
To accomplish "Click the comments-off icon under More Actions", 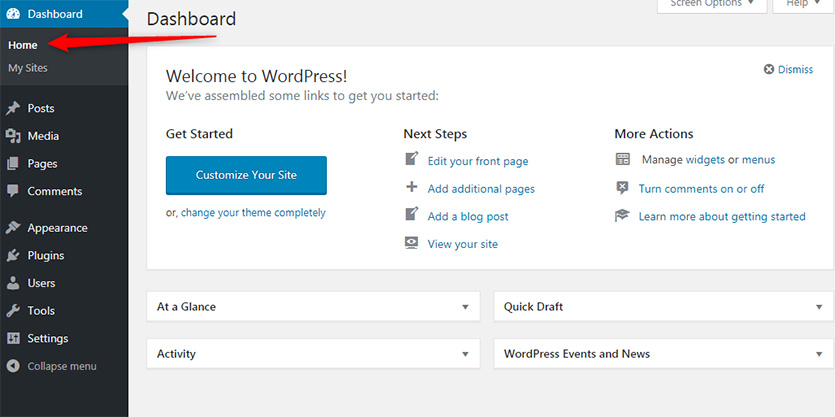I will 623,187.
